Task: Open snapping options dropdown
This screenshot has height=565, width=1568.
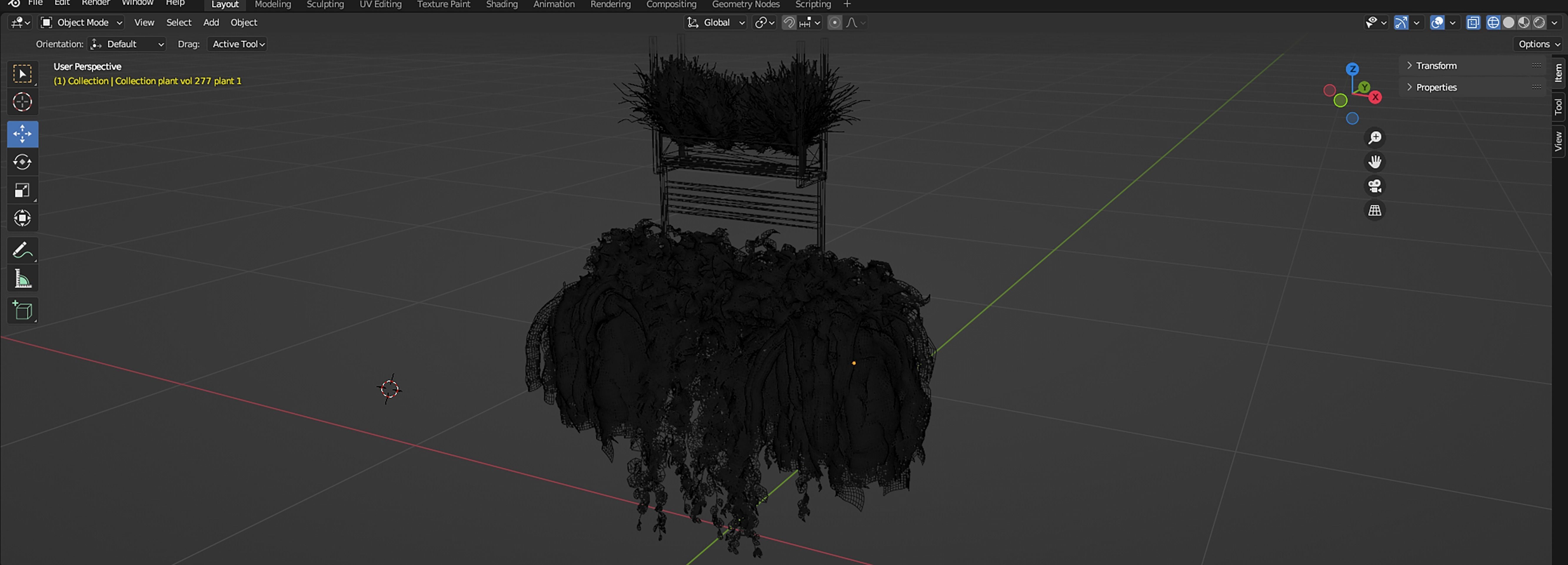Action: 810,23
